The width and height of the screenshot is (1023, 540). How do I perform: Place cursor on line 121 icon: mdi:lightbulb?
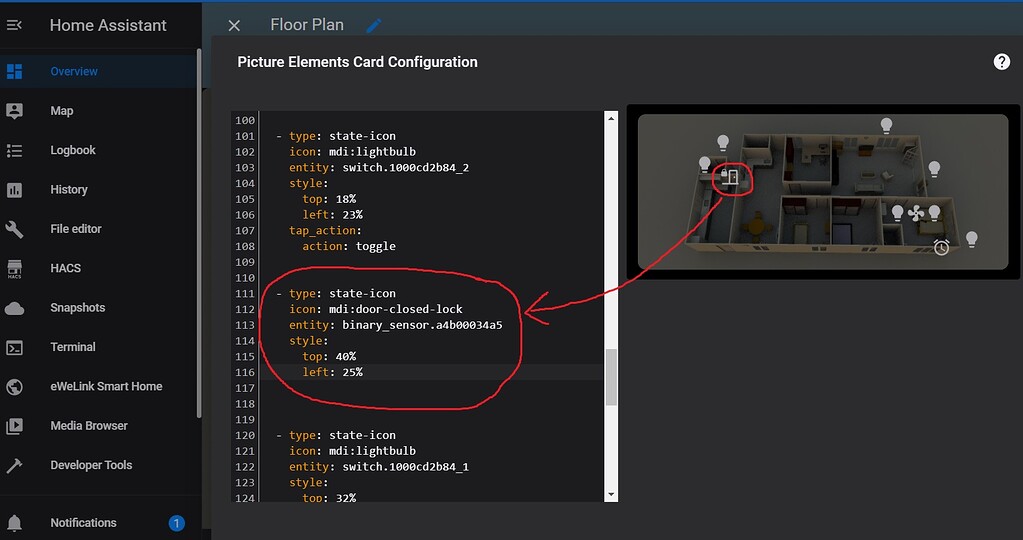pyautogui.click(x=352, y=451)
